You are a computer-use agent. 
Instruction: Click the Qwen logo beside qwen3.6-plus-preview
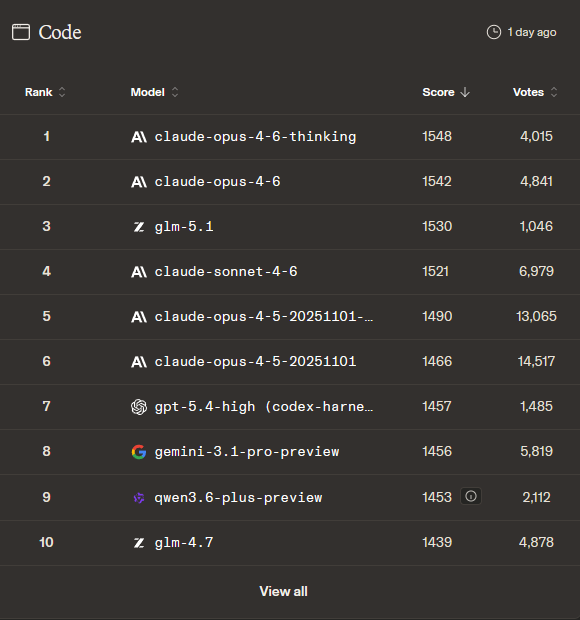[139, 498]
